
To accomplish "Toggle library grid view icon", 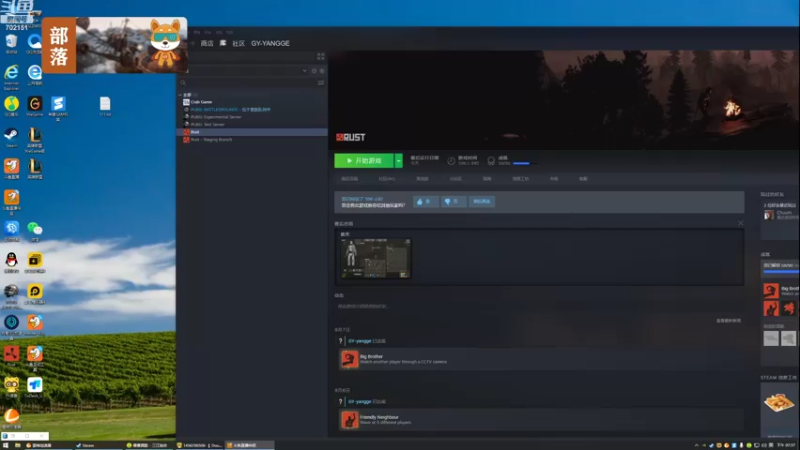I will tap(320, 57).
